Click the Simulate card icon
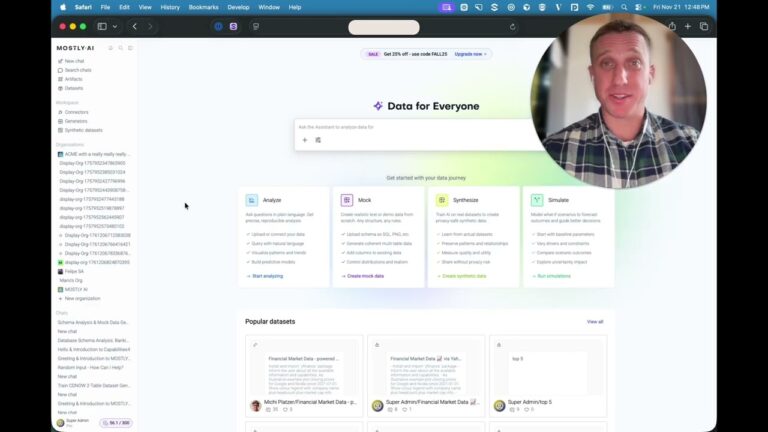The width and height of the screenshot is (768, 432). (536, 200)
